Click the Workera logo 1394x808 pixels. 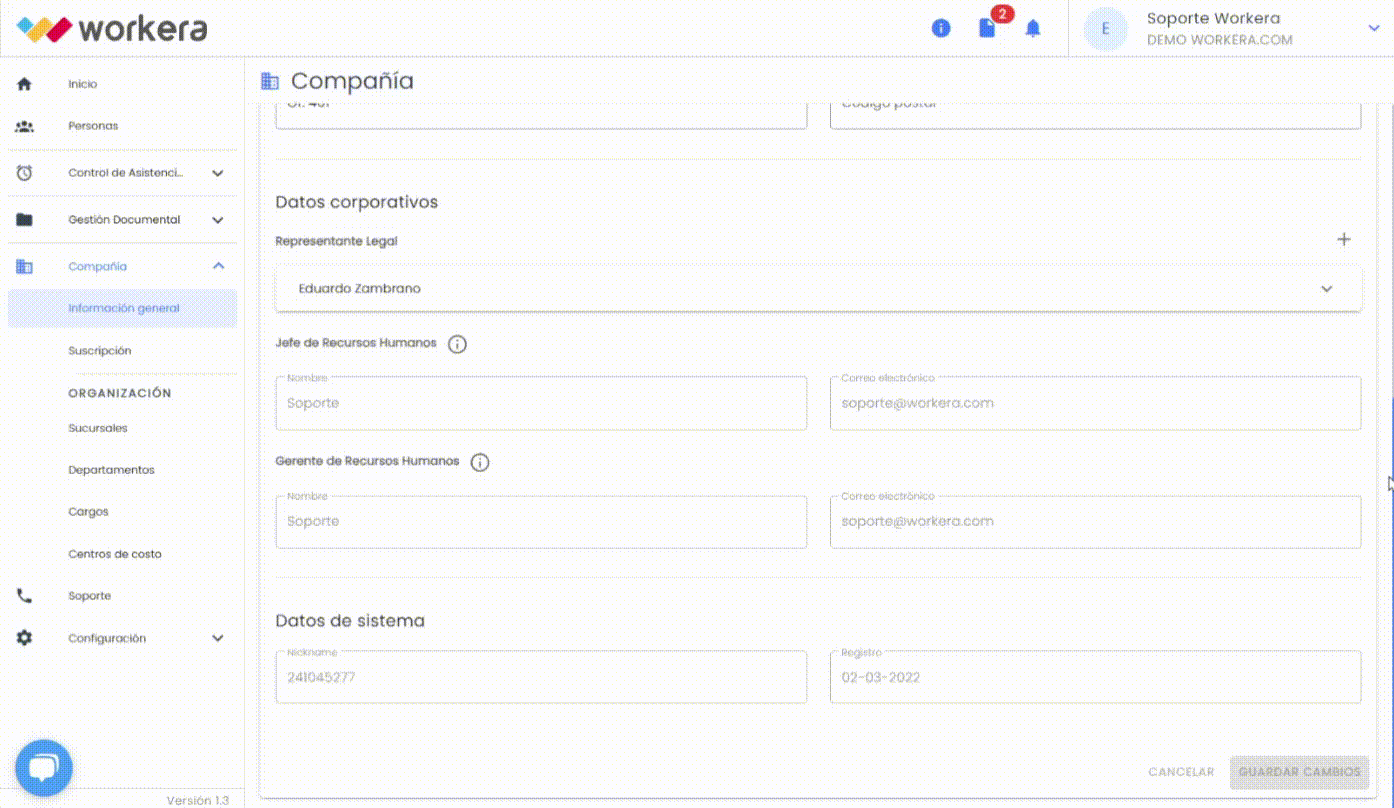112,28
